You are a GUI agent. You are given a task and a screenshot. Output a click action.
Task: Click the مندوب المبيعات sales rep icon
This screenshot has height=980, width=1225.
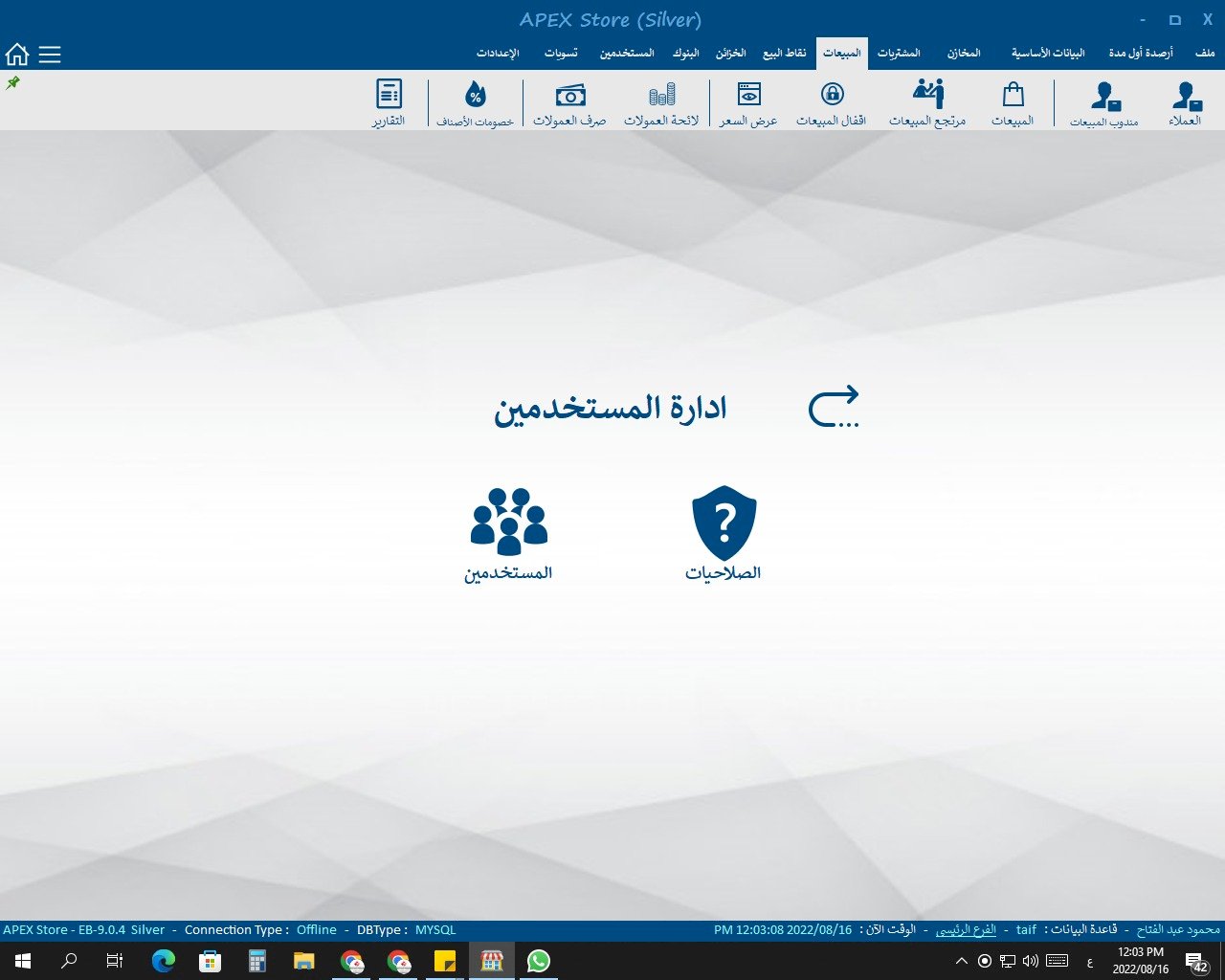coord(1103,103)
